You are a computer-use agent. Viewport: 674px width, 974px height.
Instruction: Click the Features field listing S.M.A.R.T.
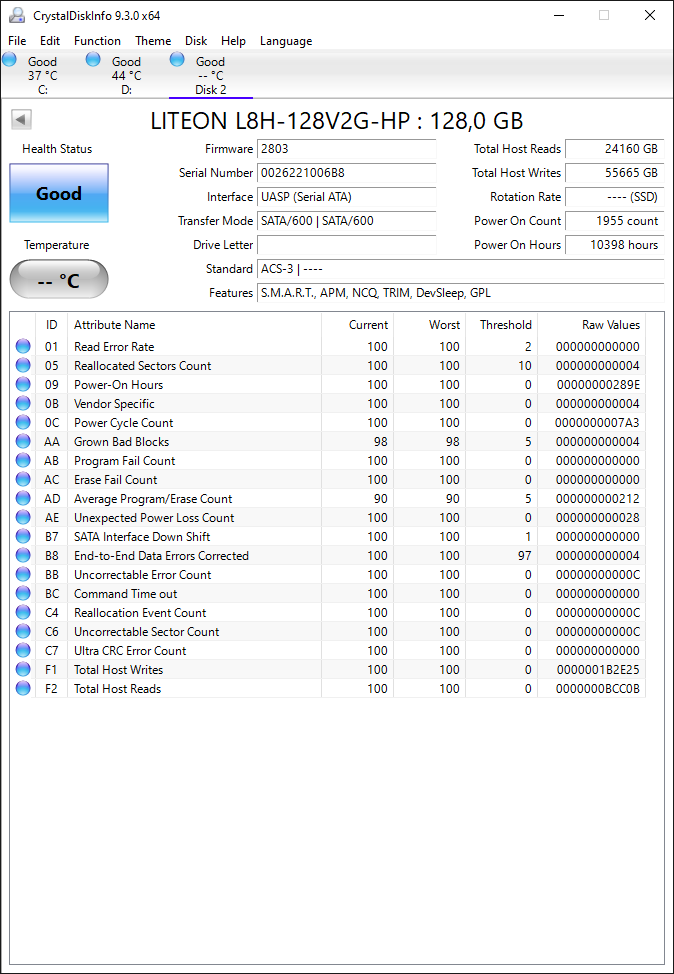point(460,293)
